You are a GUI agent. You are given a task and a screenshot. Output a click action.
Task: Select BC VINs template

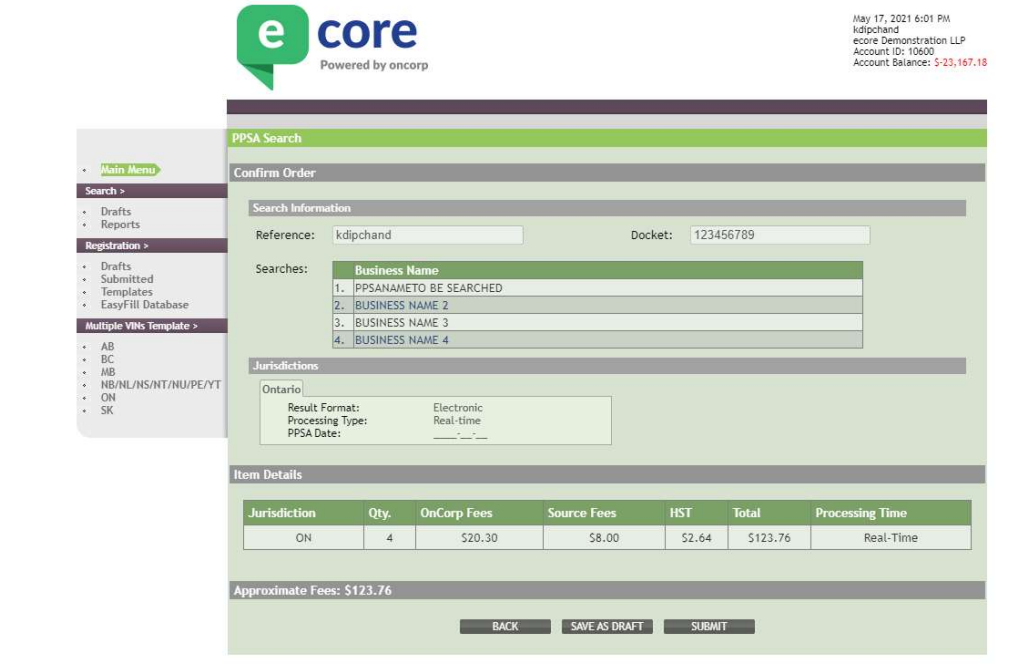click(107, 359)
